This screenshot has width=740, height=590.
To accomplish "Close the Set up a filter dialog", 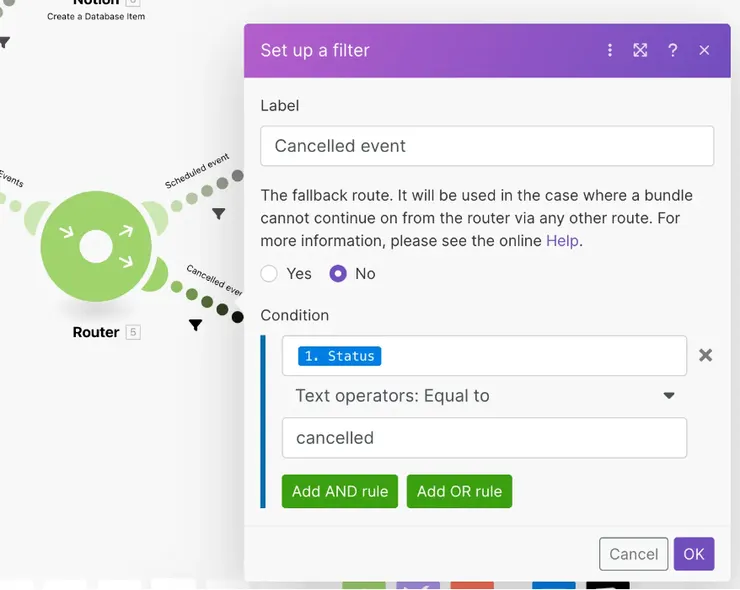I will (704, 50).
